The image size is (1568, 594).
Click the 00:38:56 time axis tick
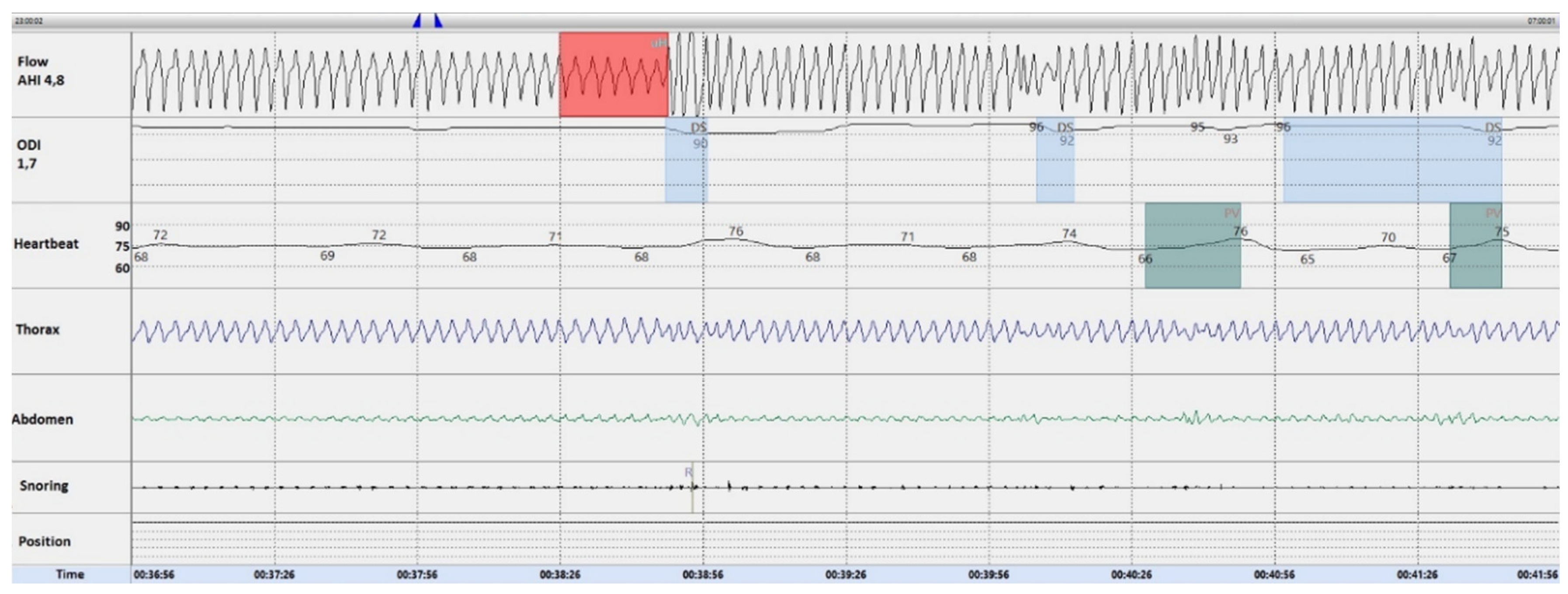(702, 574)
